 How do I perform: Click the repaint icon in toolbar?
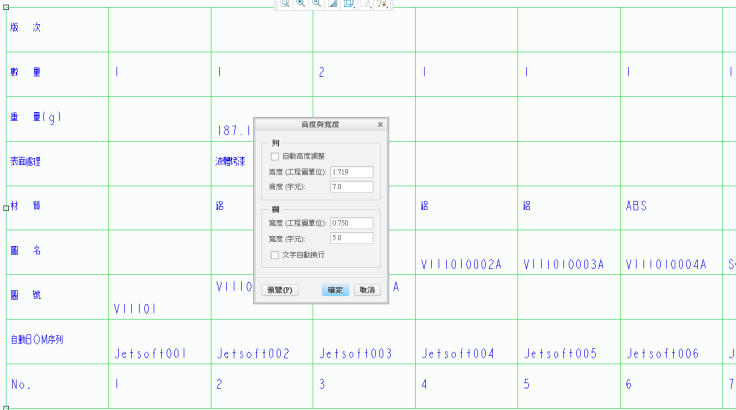click(333, 4)
